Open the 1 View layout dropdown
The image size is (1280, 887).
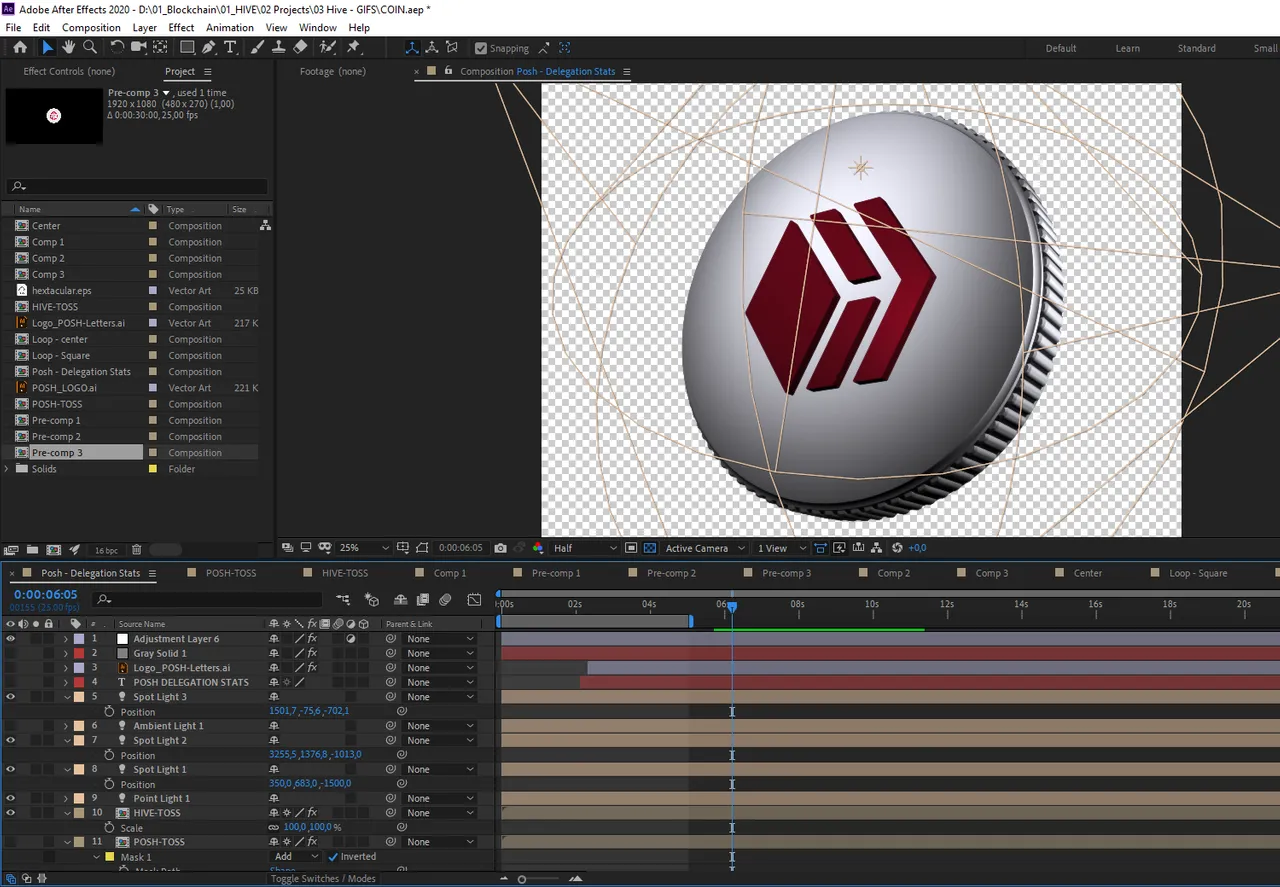pos(781,548)
